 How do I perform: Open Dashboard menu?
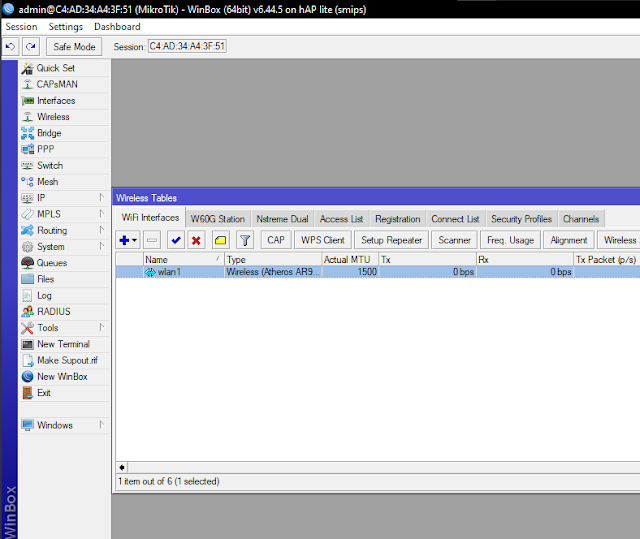118,27
